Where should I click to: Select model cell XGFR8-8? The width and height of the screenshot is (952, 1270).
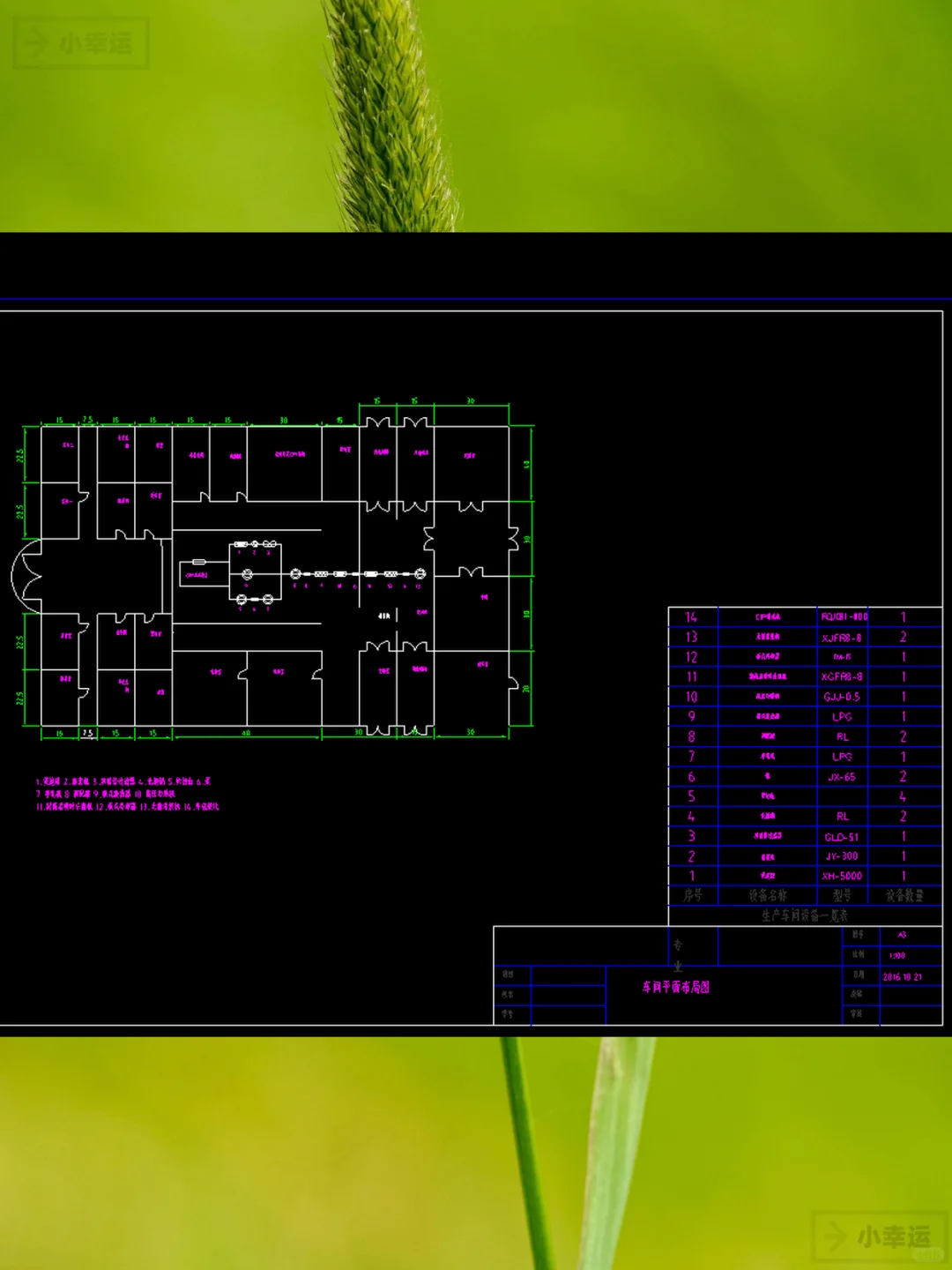[842, 676]
